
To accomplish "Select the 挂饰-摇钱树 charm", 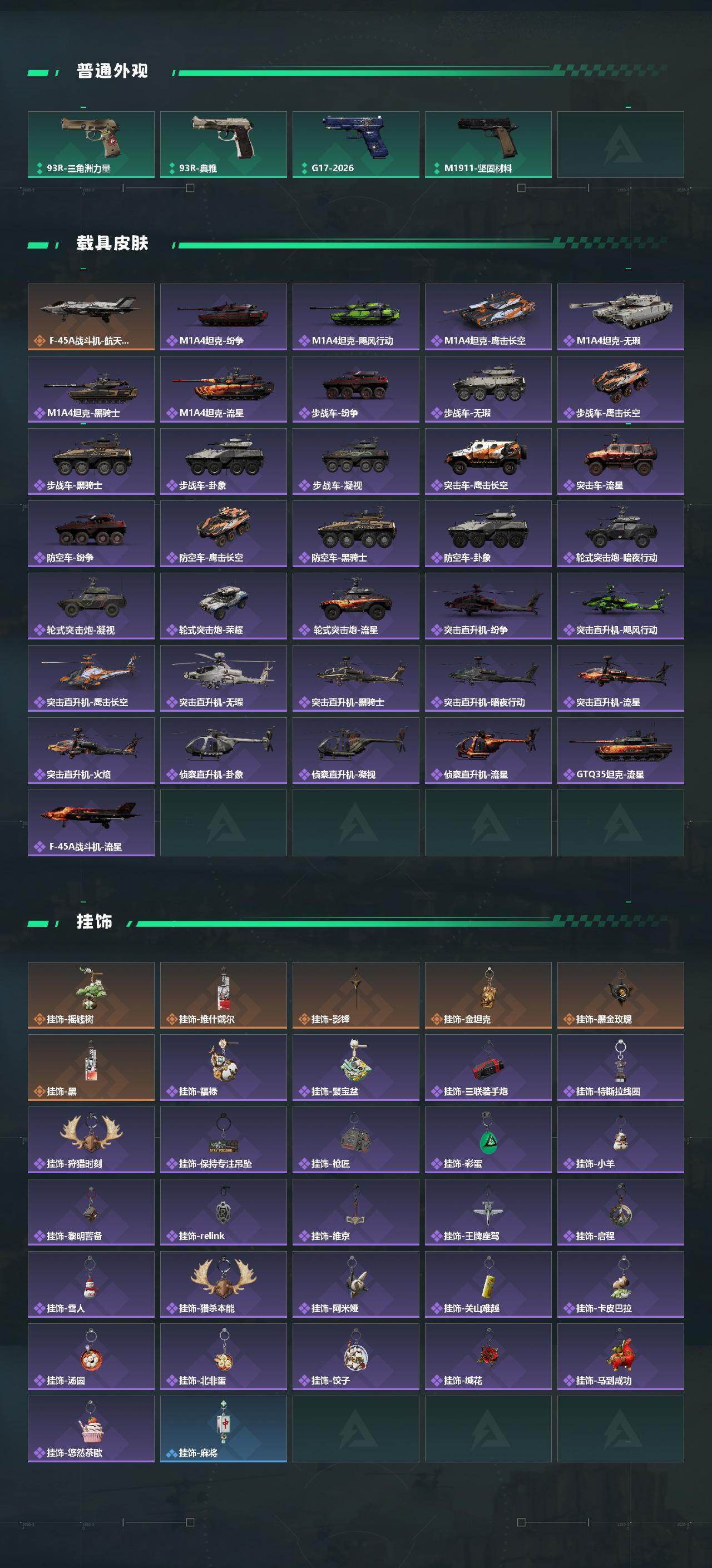I will [91, 995].
